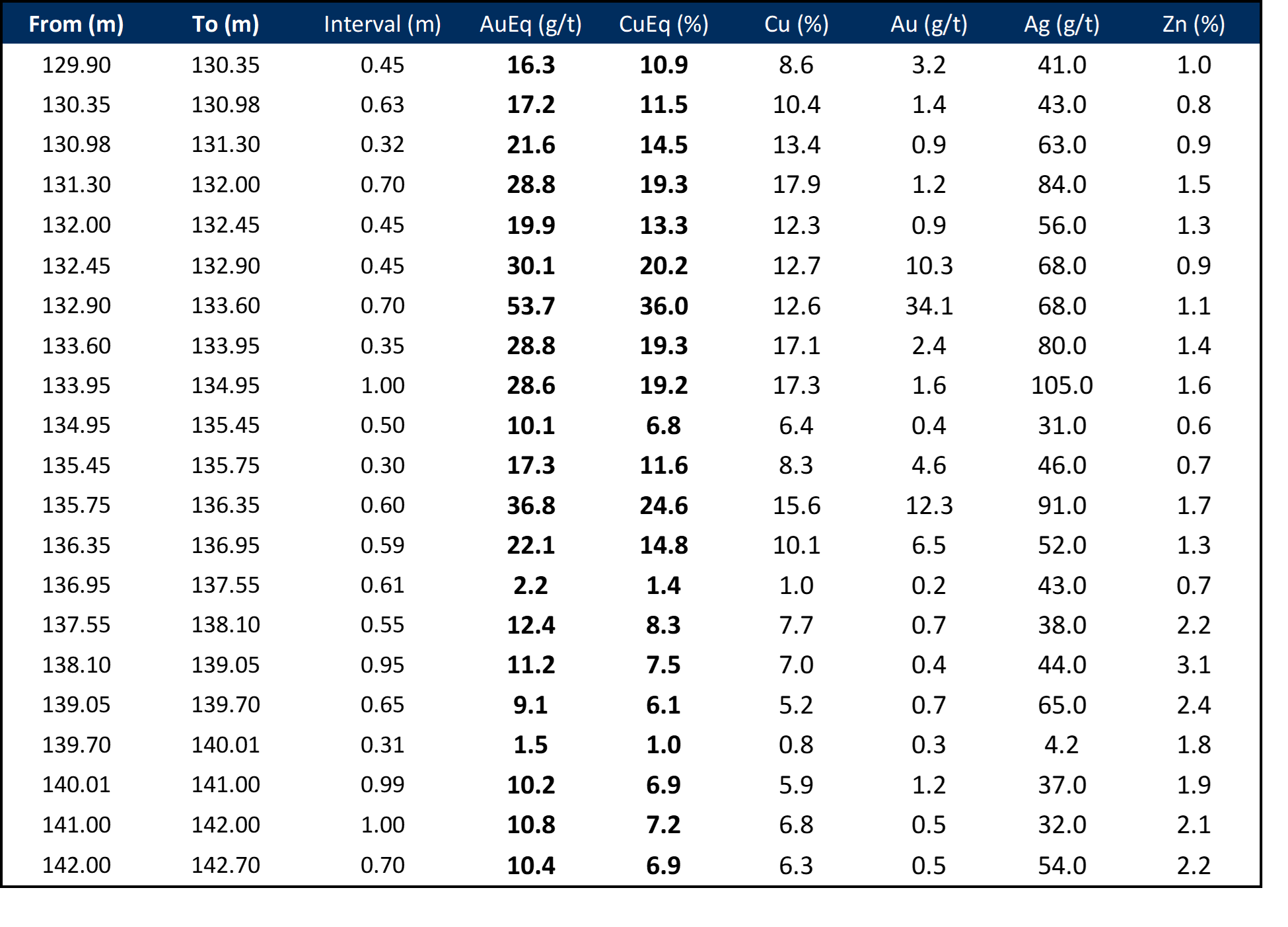Select AuEq value 12.4
The height and width of the screenshot is (927, 1288).
(x=531, y=625)
